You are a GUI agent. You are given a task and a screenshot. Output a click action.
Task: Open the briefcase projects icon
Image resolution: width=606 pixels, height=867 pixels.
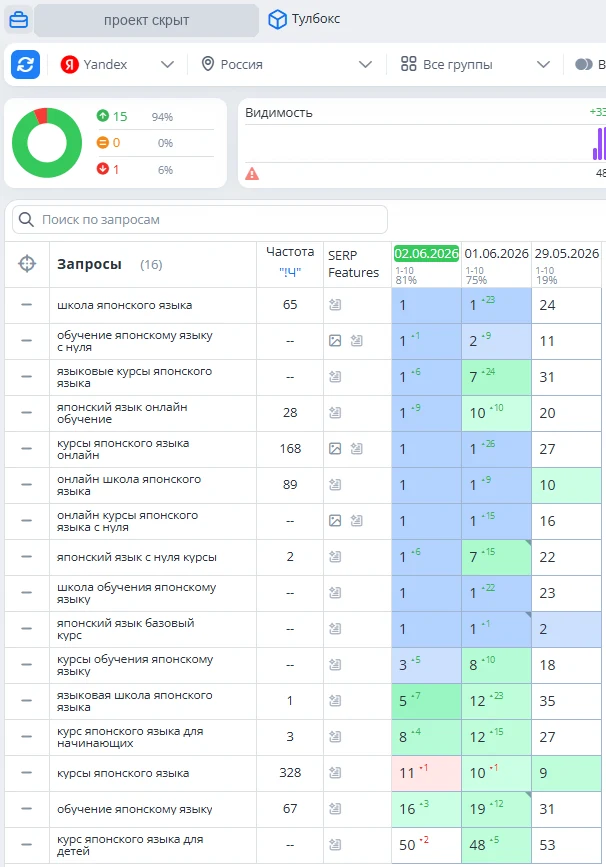click(x=18, y=20)
